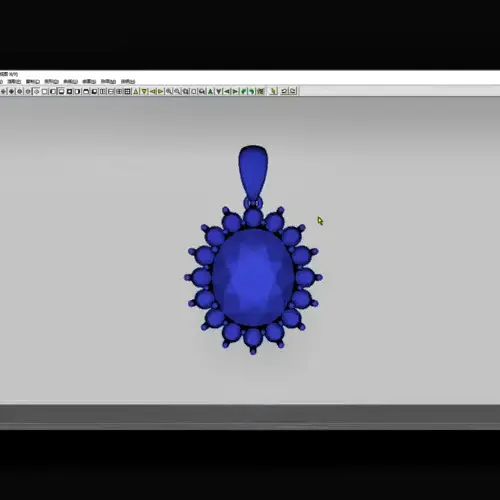Click the pendant bail loop at the top of the model
The width and height of the screenshot is (500, 500).
[x=253, y=173]
